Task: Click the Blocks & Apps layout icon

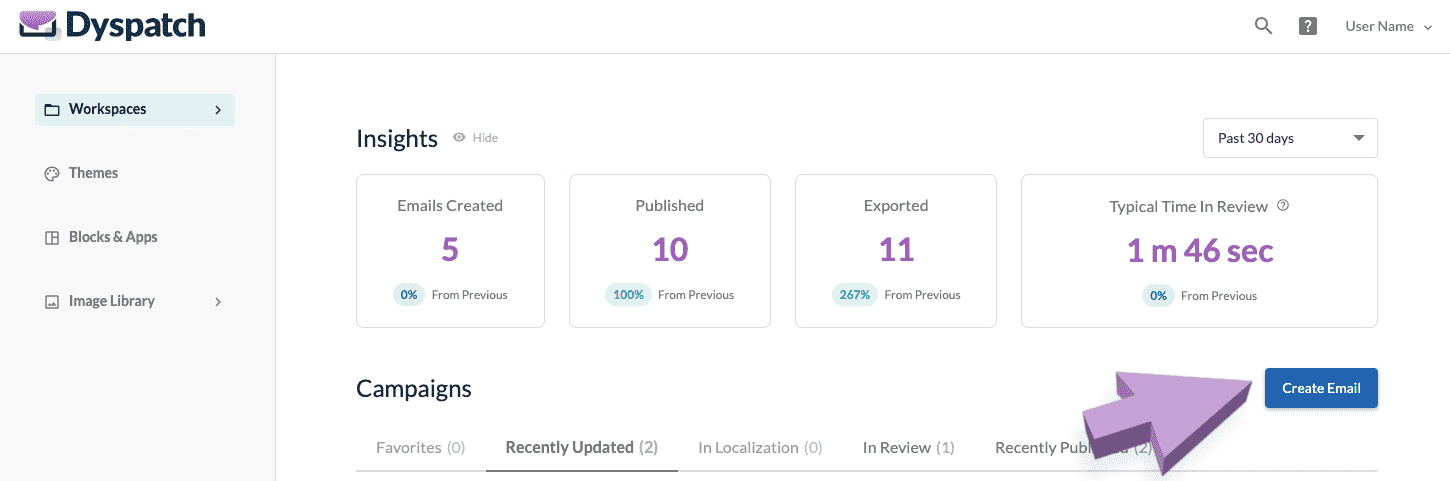Action: coord(52,238)
